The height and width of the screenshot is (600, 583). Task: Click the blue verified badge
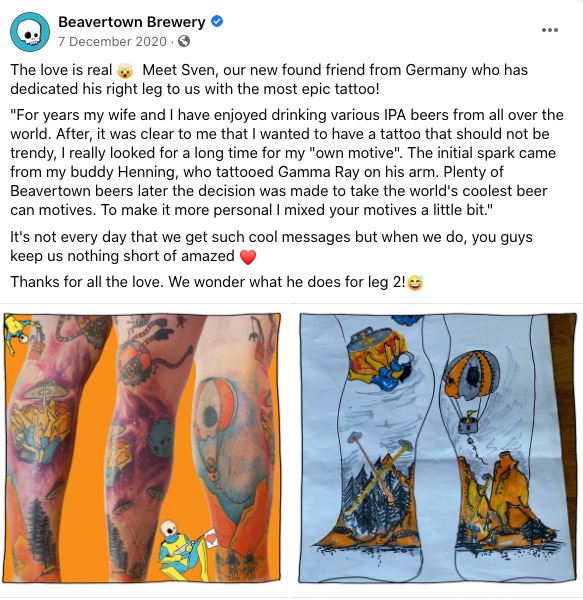point(217,21)
